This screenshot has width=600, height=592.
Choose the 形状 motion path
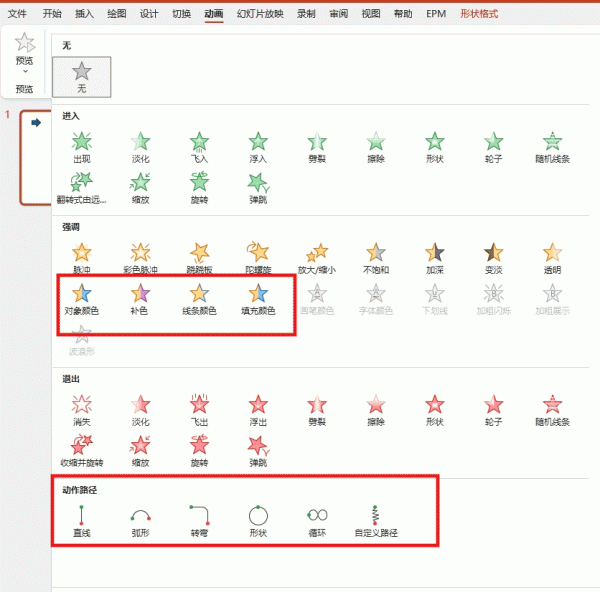258,521
